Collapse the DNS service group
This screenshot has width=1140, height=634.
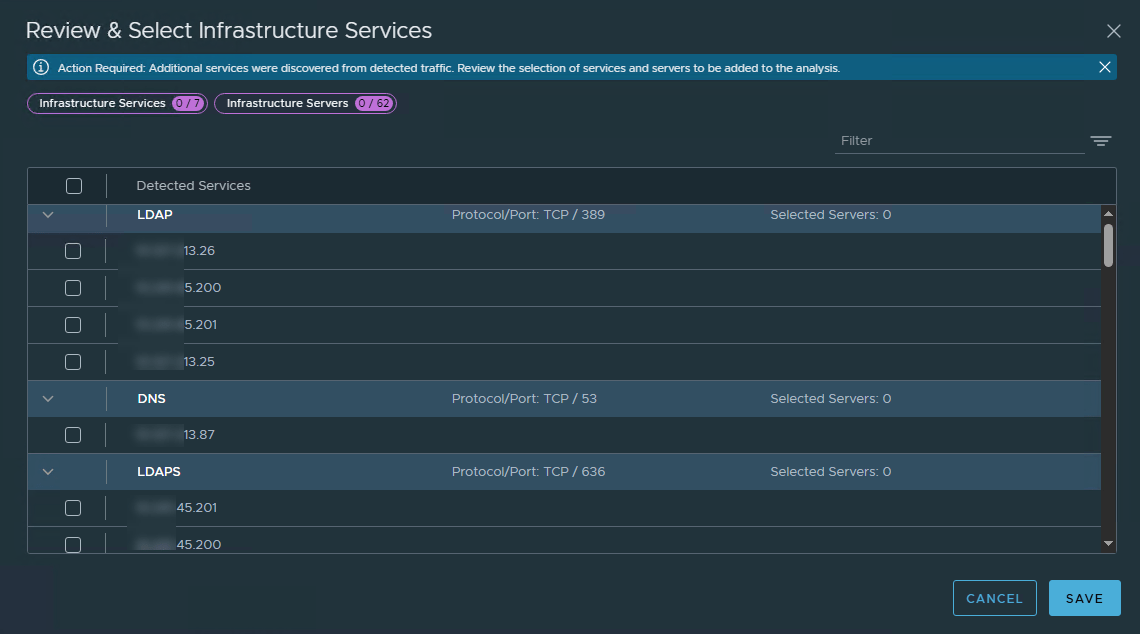pos(48,399)
